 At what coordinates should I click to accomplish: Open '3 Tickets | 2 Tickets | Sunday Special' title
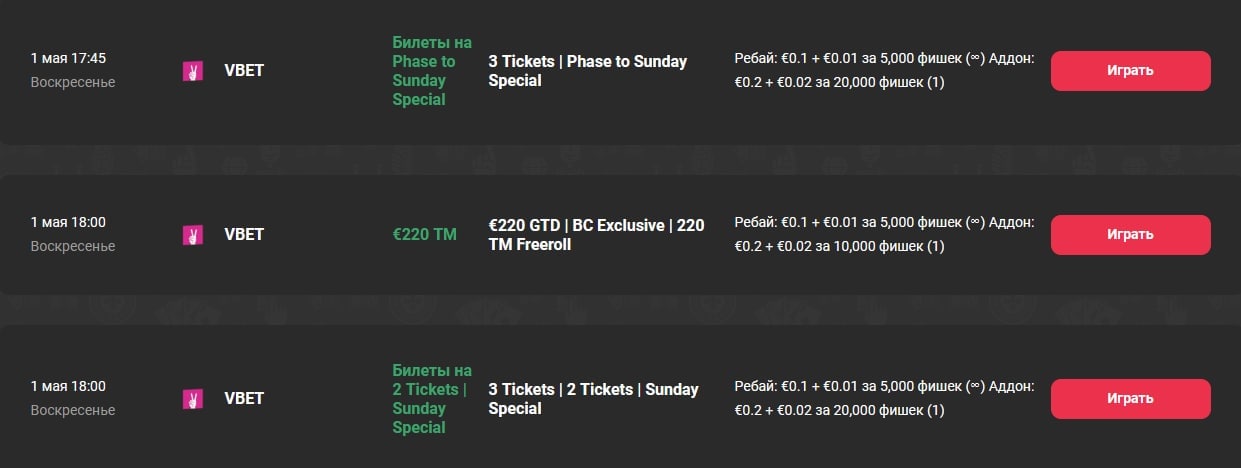pos(593,399)
